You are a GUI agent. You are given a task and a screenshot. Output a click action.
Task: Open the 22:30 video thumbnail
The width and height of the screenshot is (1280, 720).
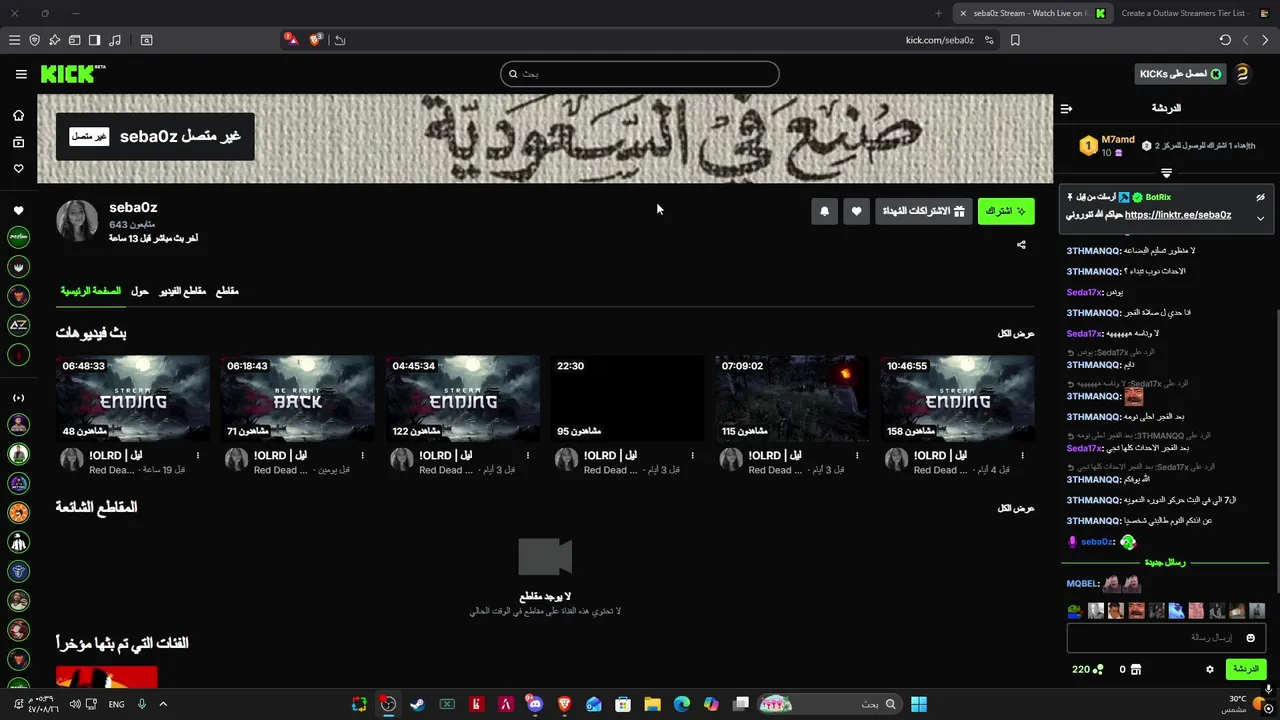coord(627,399)
